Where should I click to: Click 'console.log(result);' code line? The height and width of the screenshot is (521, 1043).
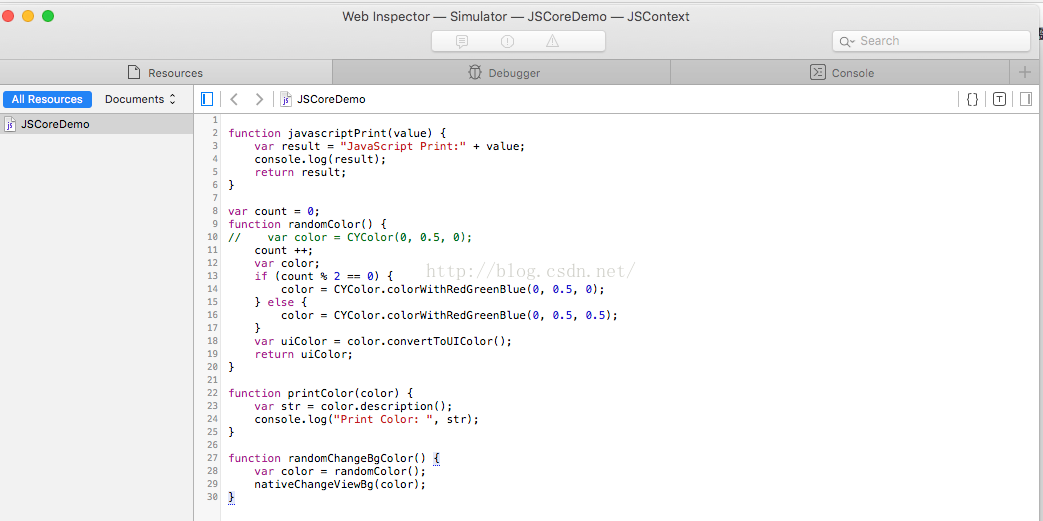coord(320,159)
